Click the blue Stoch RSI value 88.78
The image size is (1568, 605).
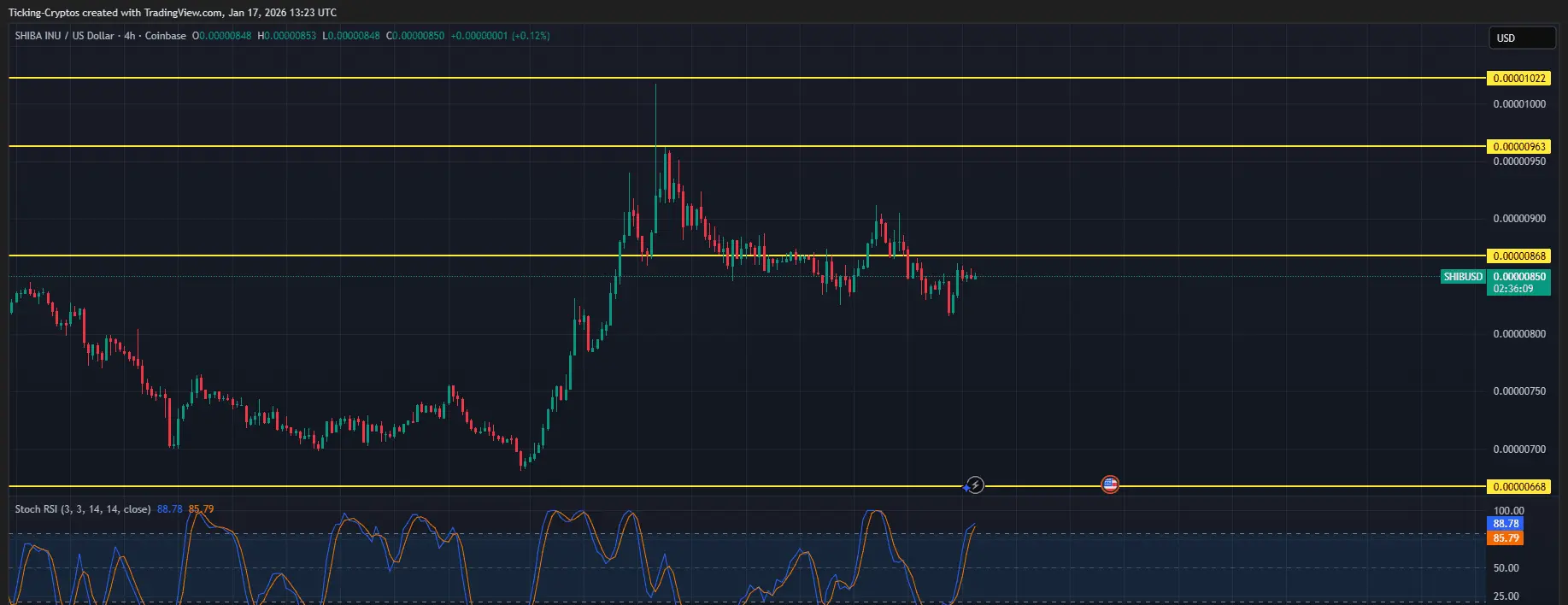pyautogui.click(x=170, y=509)
